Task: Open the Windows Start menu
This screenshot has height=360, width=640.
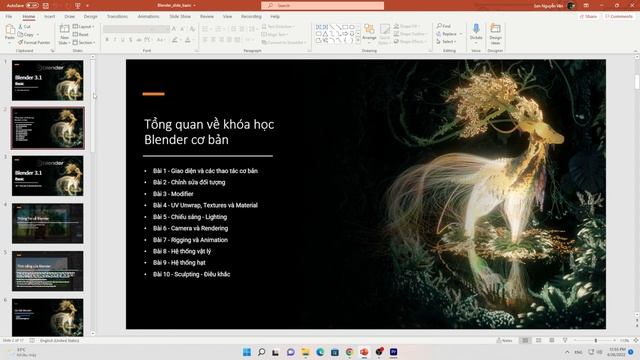Action: 247,352
